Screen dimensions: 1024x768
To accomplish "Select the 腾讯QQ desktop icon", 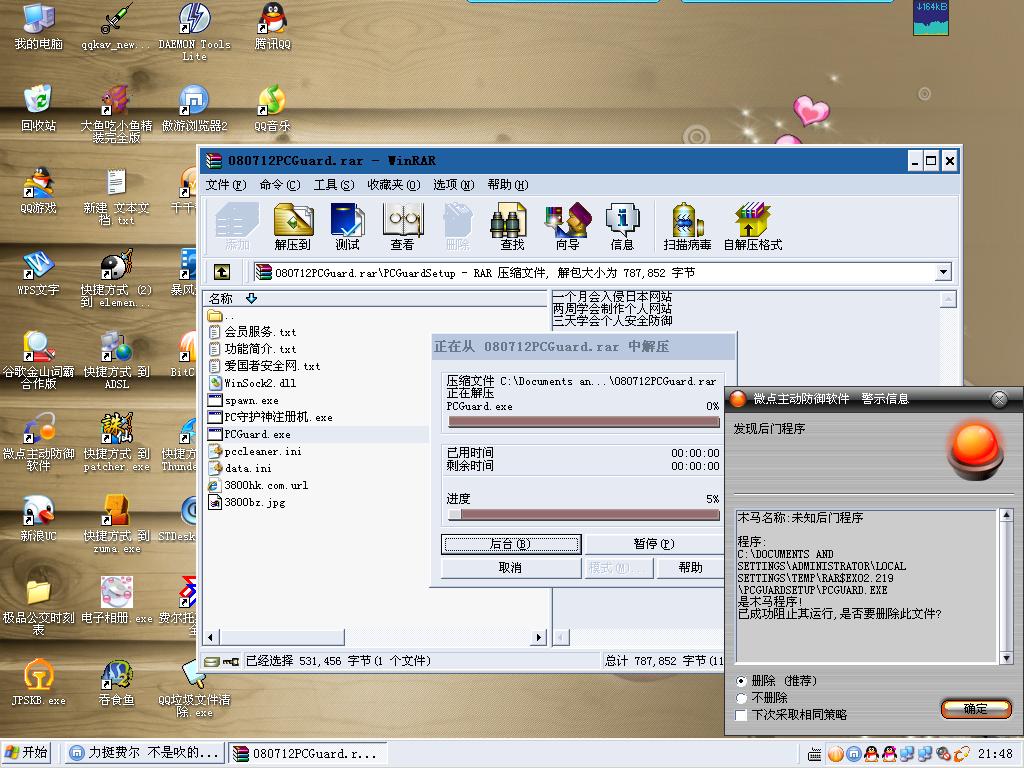I will (x=272, y=26).
